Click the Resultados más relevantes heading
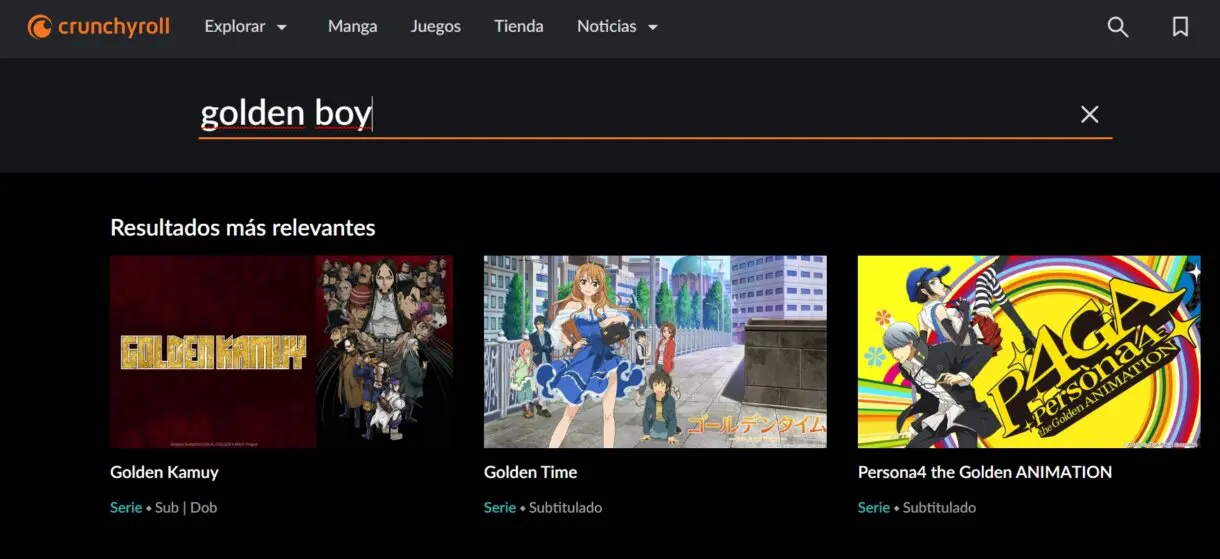Image resolution: width=1220 pixels, height=559 pixels. [243, 227]
